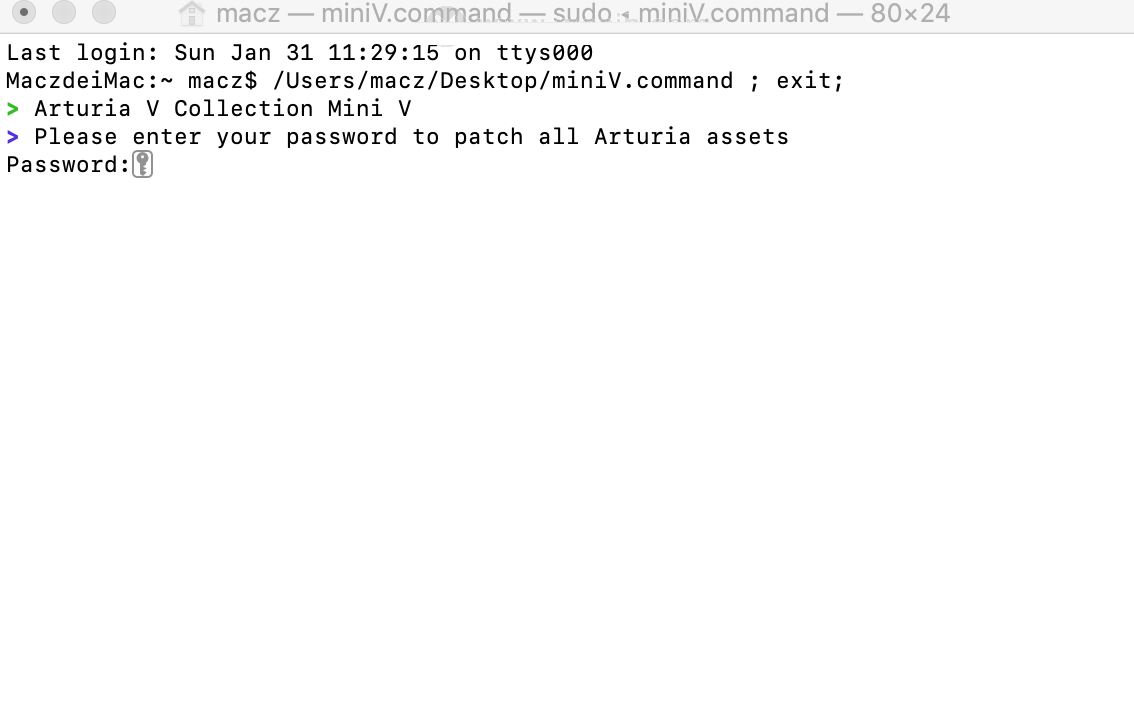Click the 'Password:' prompt label
The width and height of the screenshot is (1134, 716).
pyautogui.click(x=68, y=165)
